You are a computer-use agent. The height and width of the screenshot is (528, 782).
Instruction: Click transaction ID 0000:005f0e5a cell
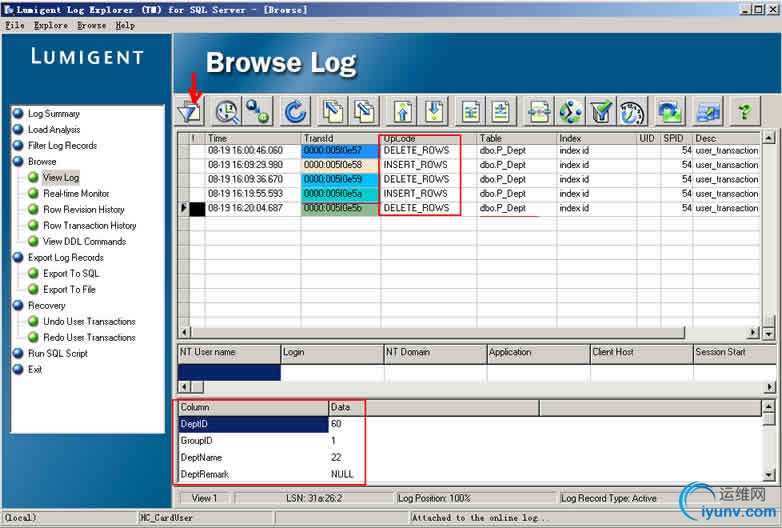(x=341, y=194)
